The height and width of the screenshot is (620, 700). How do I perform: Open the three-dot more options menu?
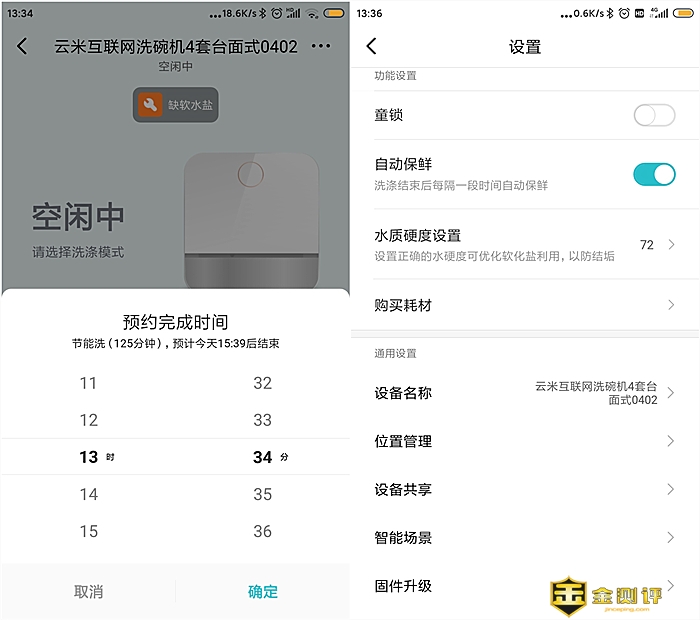[x=320, y=47]
